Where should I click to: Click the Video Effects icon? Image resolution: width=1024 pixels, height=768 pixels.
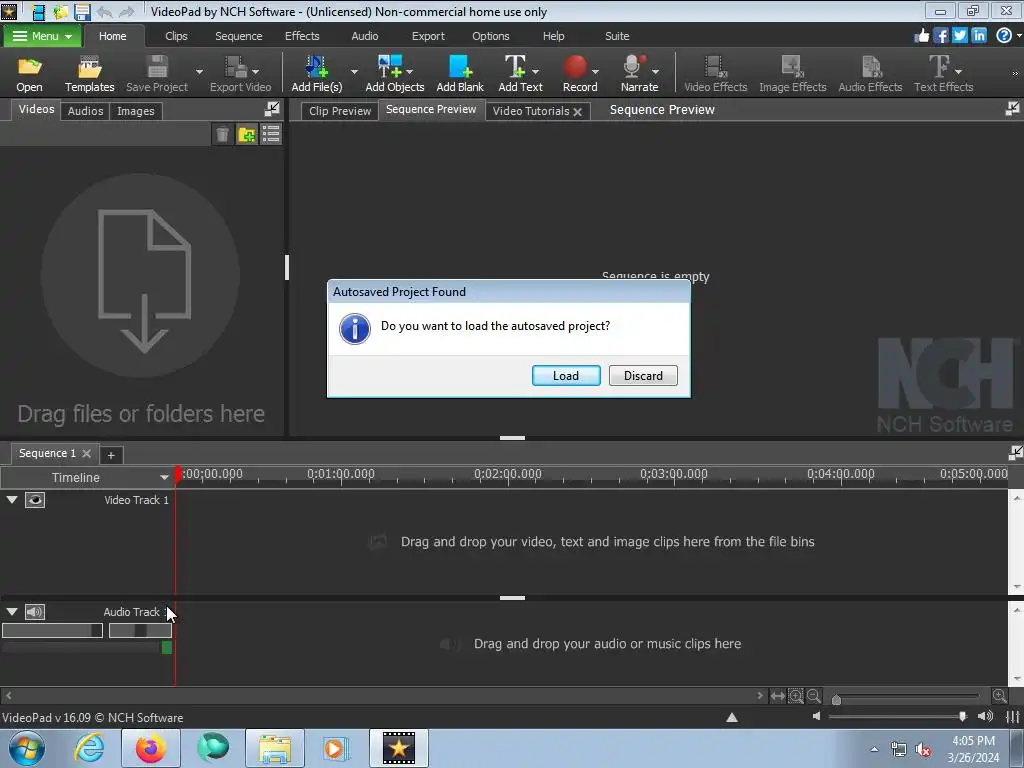pos(715,67)
